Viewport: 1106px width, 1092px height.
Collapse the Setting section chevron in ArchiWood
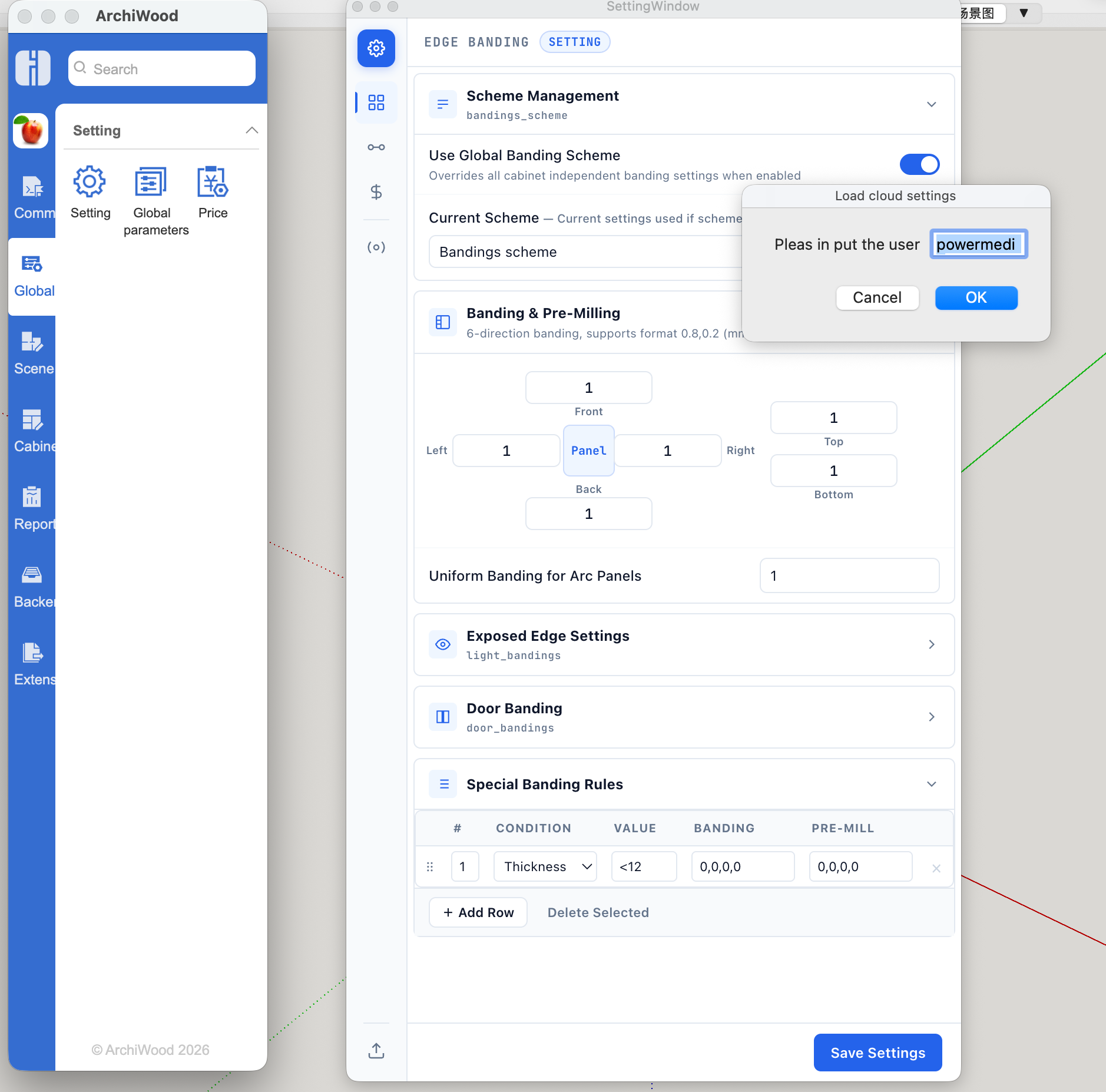click(x=252, y=130)
